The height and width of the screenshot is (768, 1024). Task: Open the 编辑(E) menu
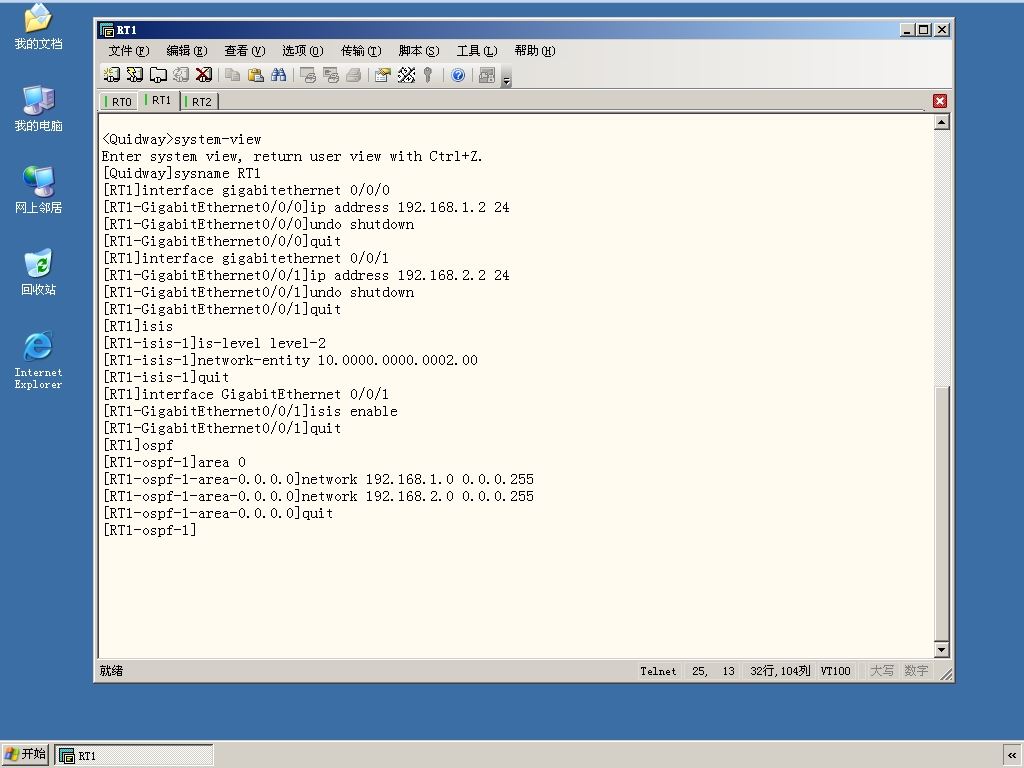[187, 51]
